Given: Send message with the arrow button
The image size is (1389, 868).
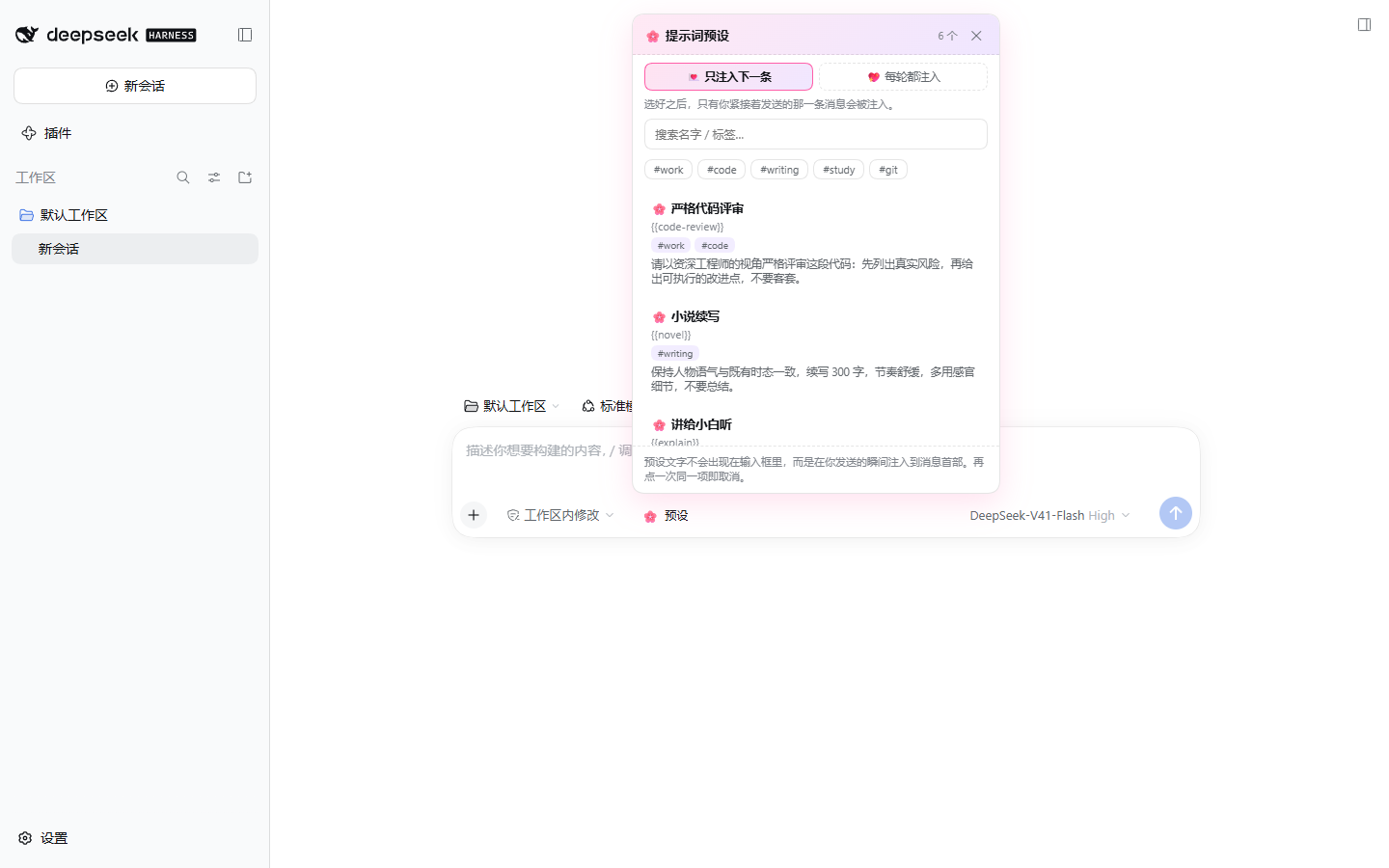Looking at the screenshot, I should (x=1176, y=513).
